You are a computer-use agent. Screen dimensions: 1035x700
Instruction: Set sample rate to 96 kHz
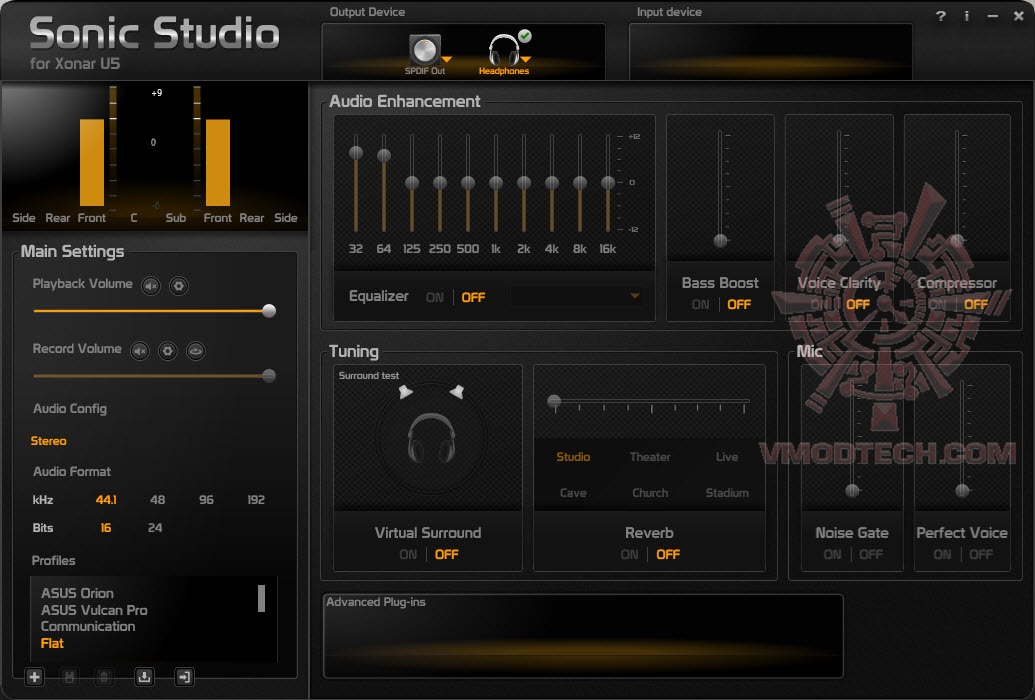click(x=206, y=500)
